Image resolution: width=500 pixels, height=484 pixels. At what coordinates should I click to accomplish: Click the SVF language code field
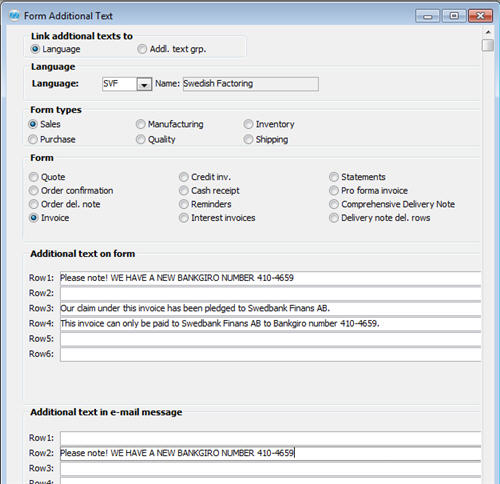pyautogui.click(x=119, y=84)
